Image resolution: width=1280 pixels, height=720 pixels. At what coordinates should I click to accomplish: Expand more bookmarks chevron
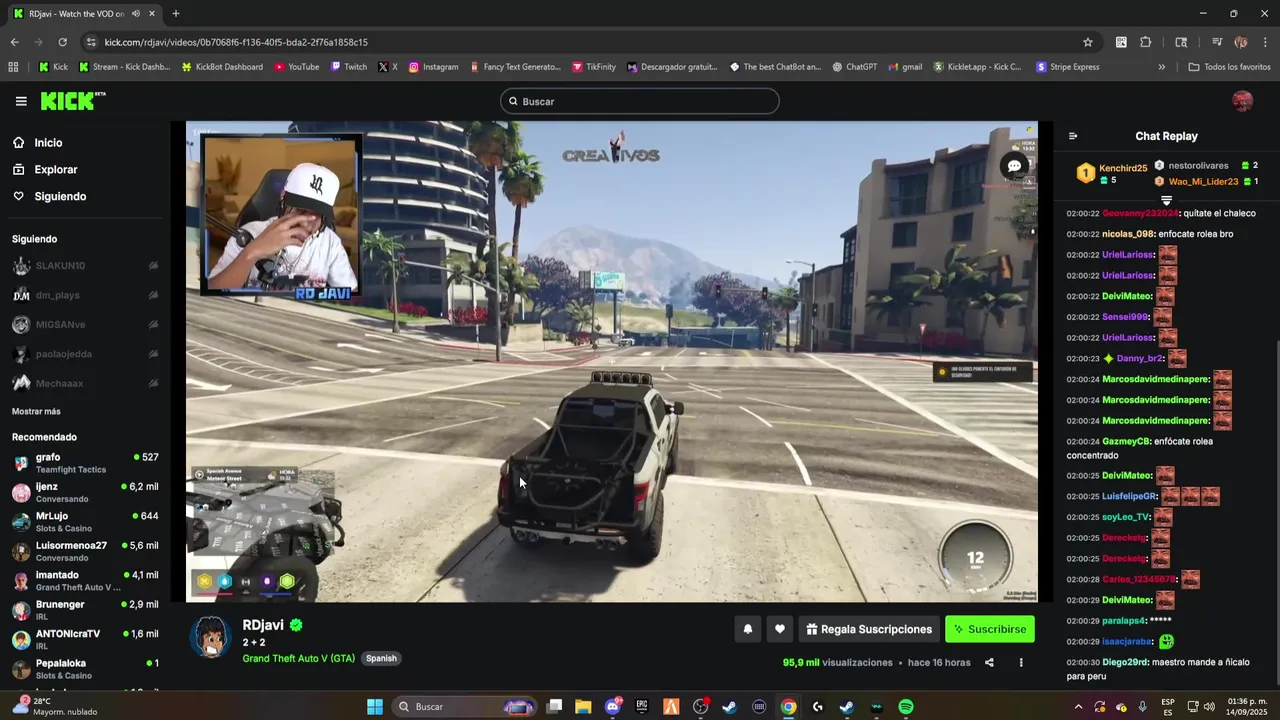point(1161,67)
